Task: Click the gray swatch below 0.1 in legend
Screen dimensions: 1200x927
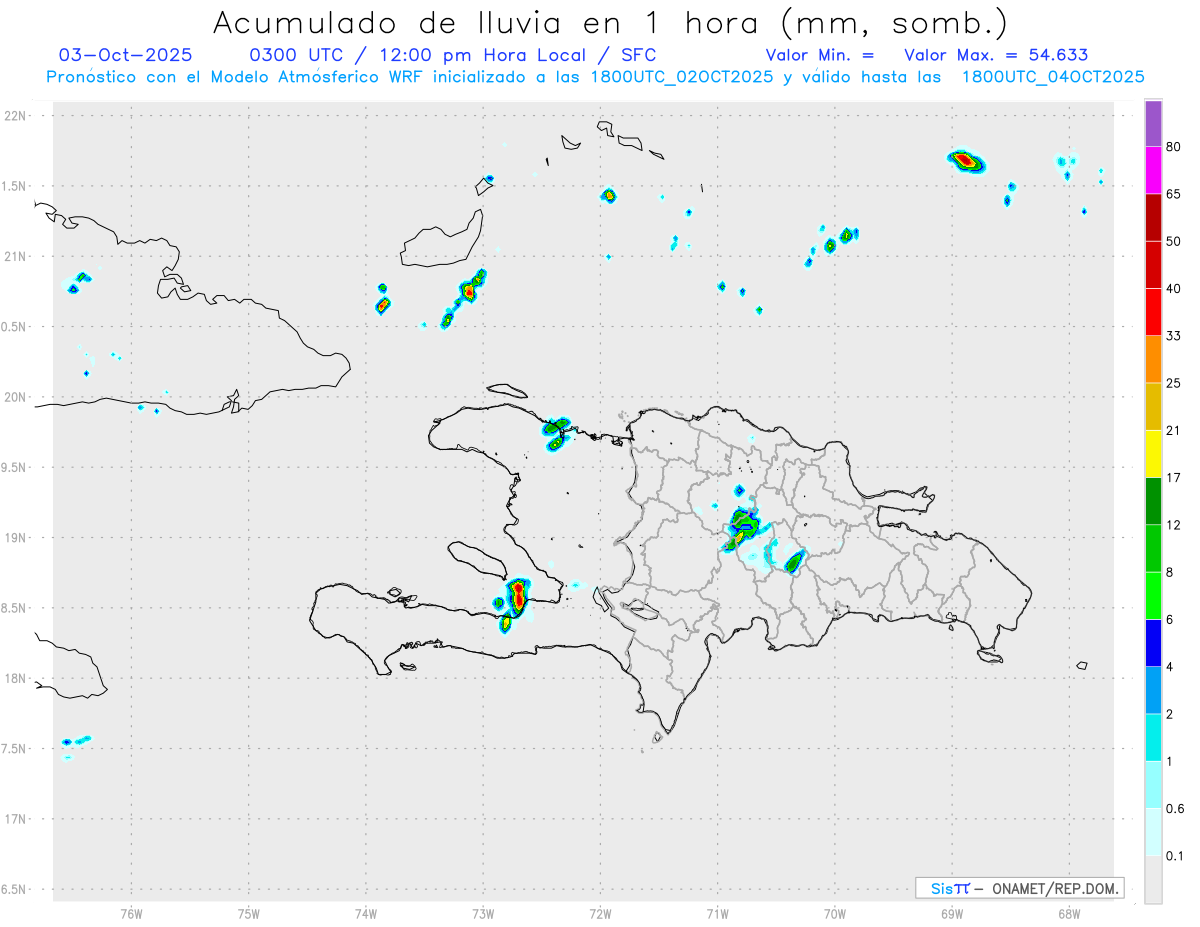Action: pyautogui.click(x=1153, y=879)
